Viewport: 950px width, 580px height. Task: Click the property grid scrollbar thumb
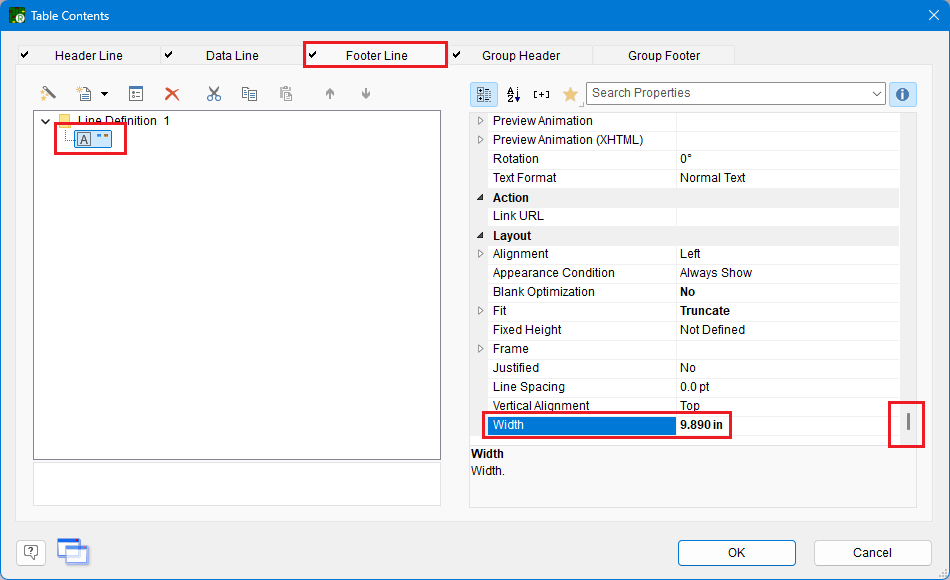(x=908, y=422)
